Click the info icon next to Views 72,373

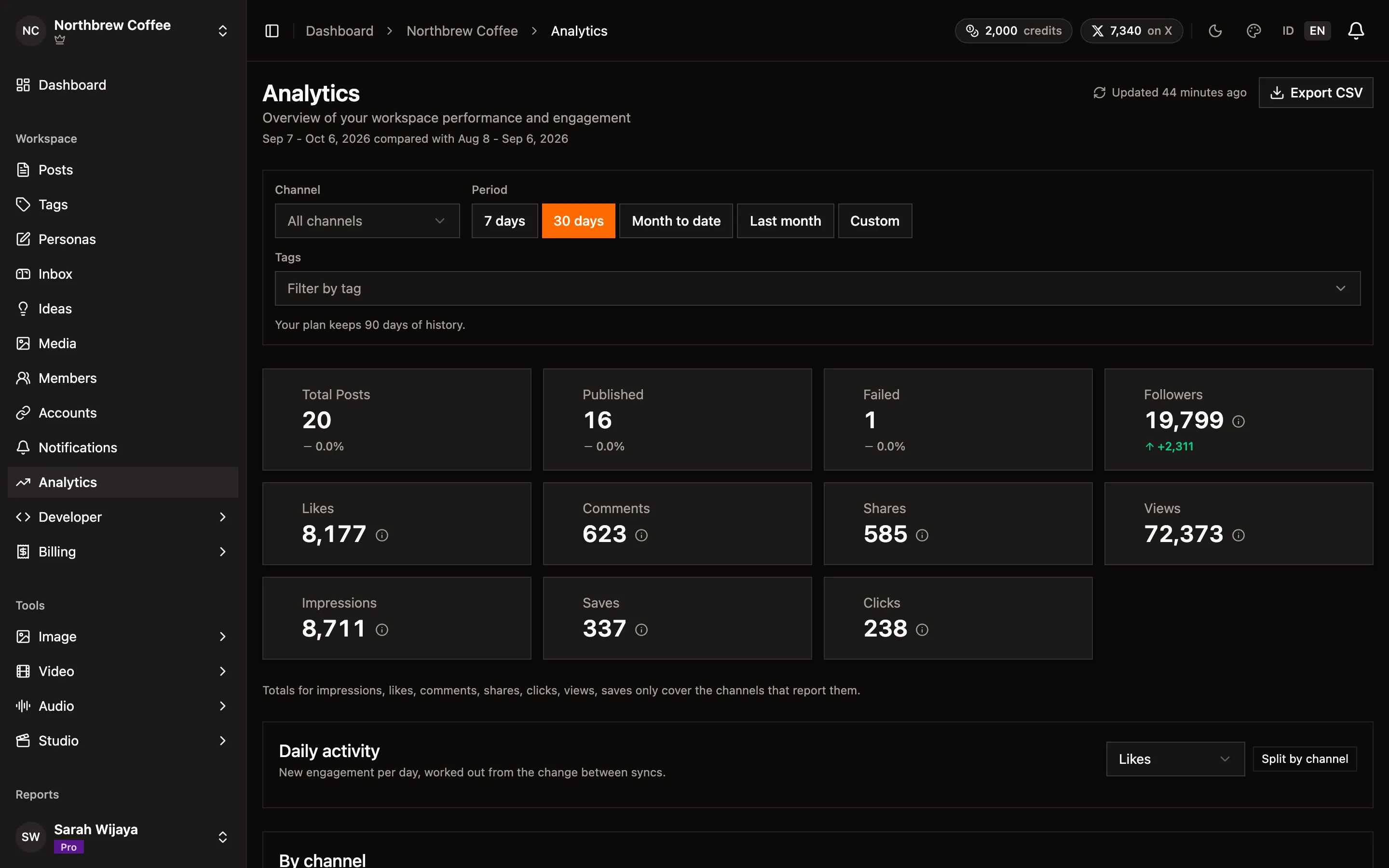tap(1239, 535)
